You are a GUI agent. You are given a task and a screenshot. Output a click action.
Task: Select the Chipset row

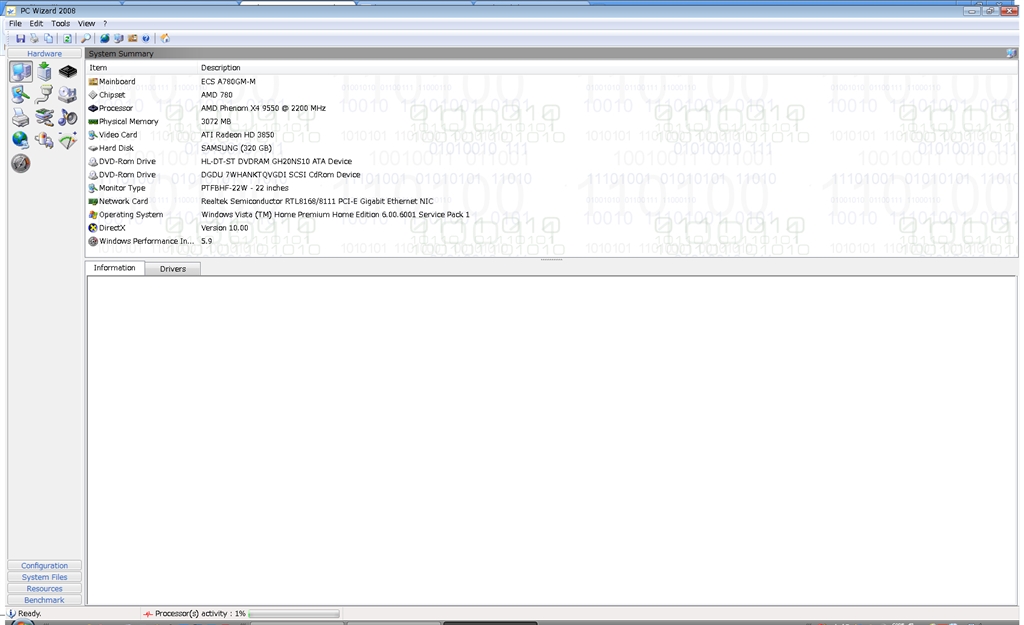(552, 95)
